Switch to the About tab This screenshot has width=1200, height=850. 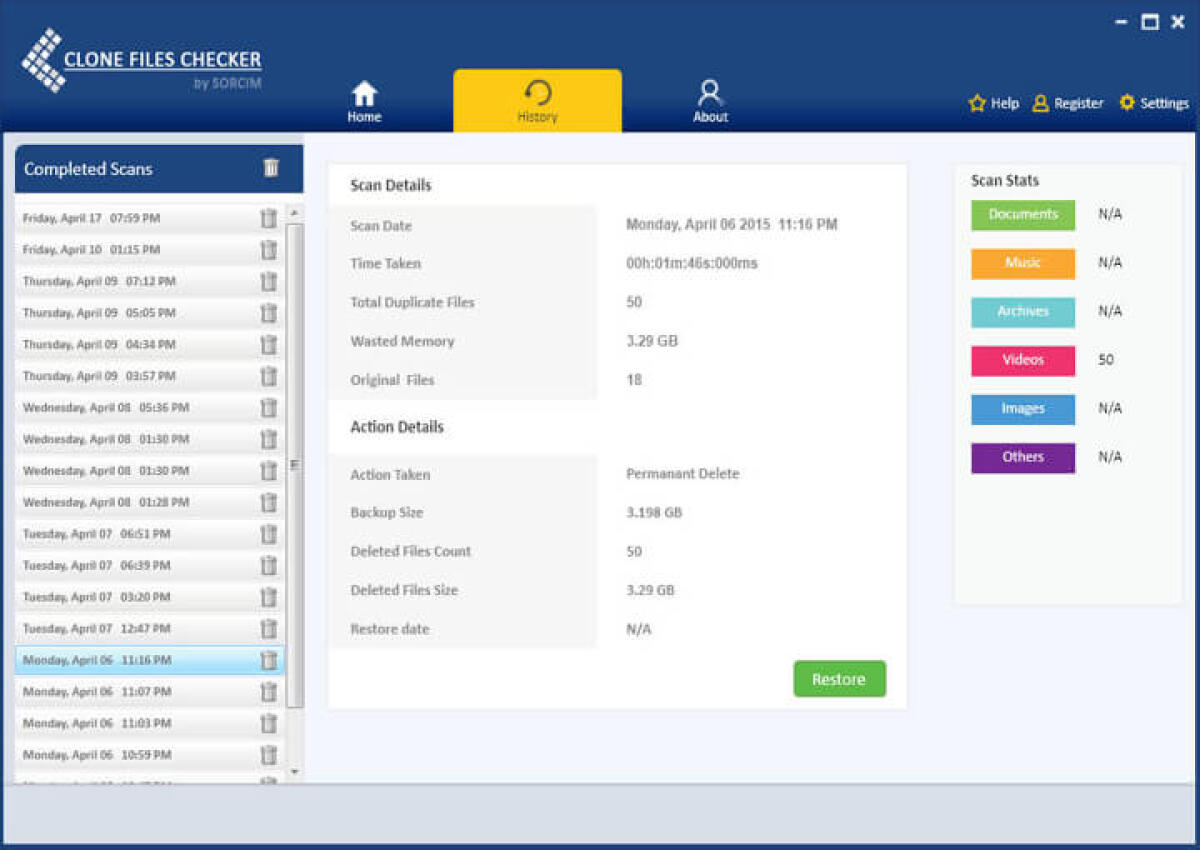click(x=710, y=100)
